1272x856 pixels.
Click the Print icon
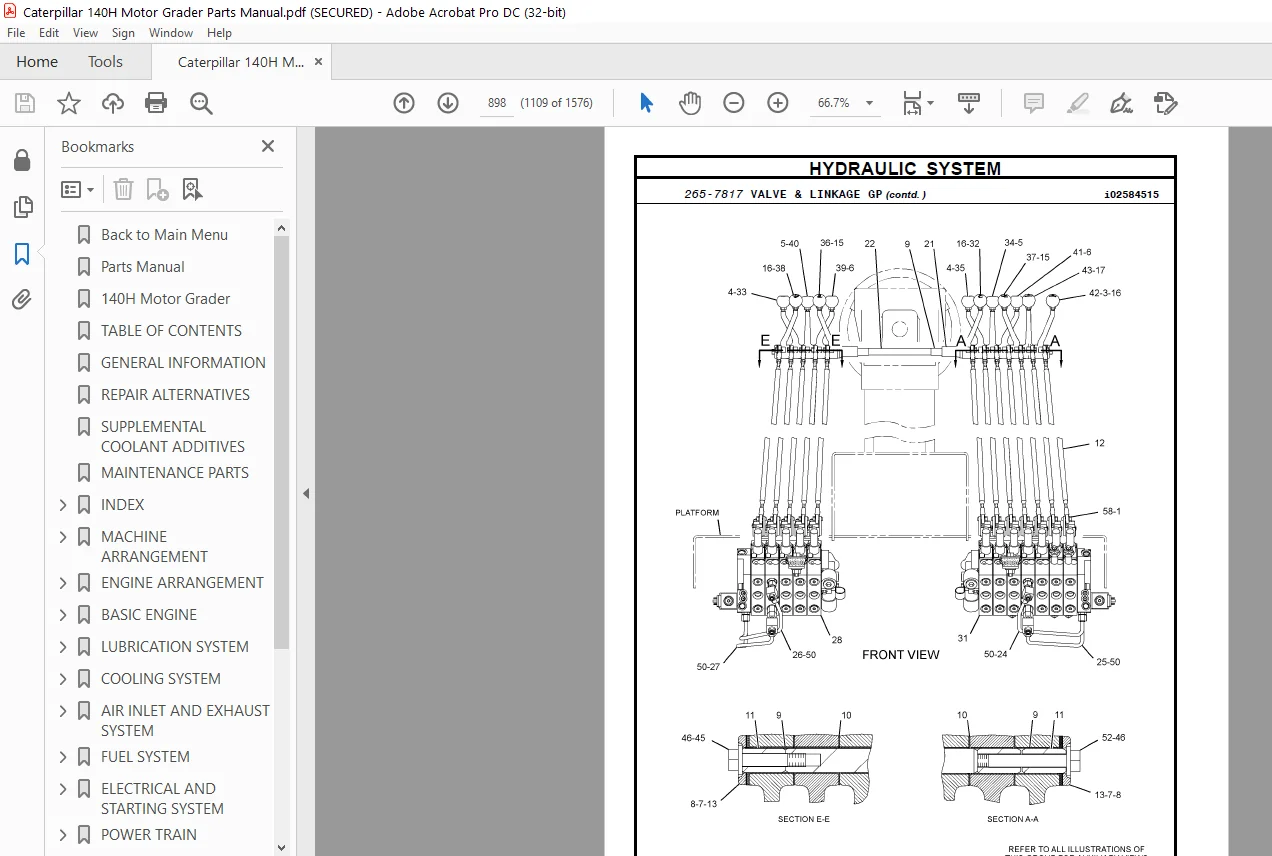(x=156, y=103)
